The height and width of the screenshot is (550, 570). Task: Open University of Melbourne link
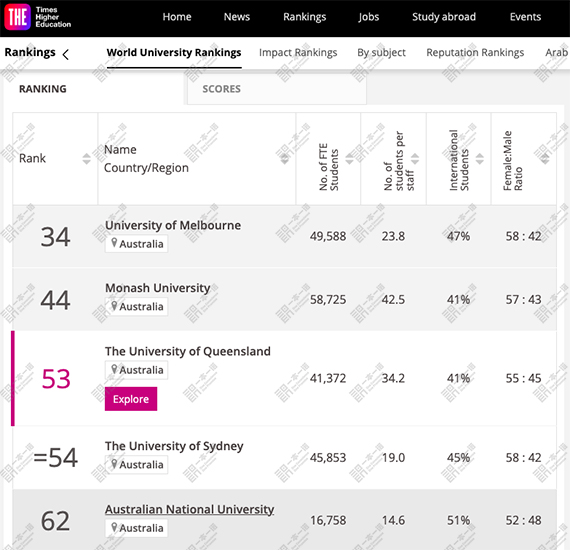click(x=173, y=225)
